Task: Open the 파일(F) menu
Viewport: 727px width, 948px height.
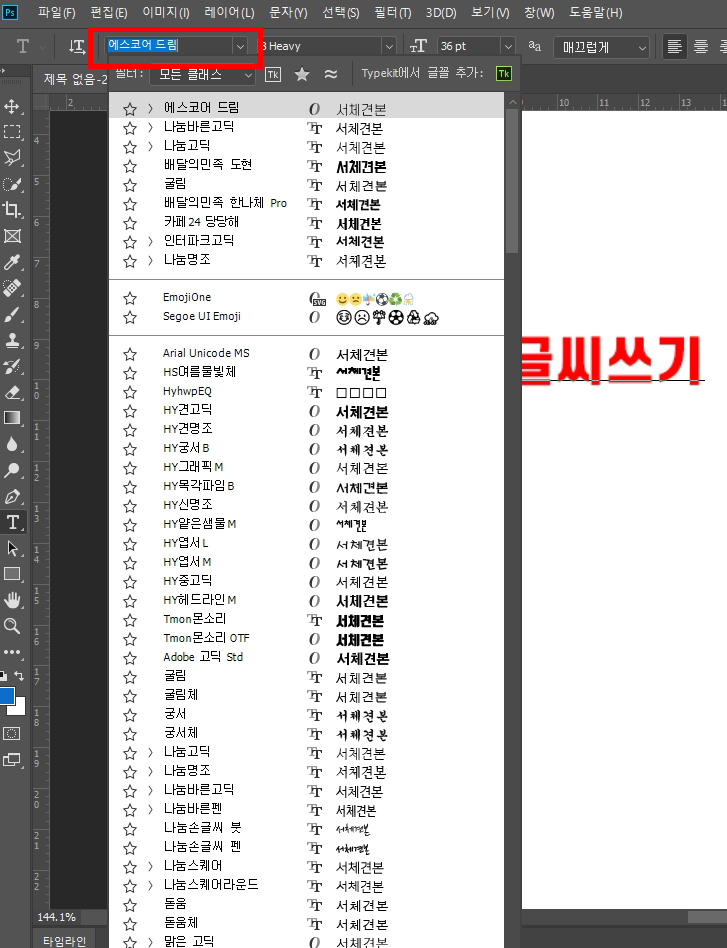Action: 56,12
